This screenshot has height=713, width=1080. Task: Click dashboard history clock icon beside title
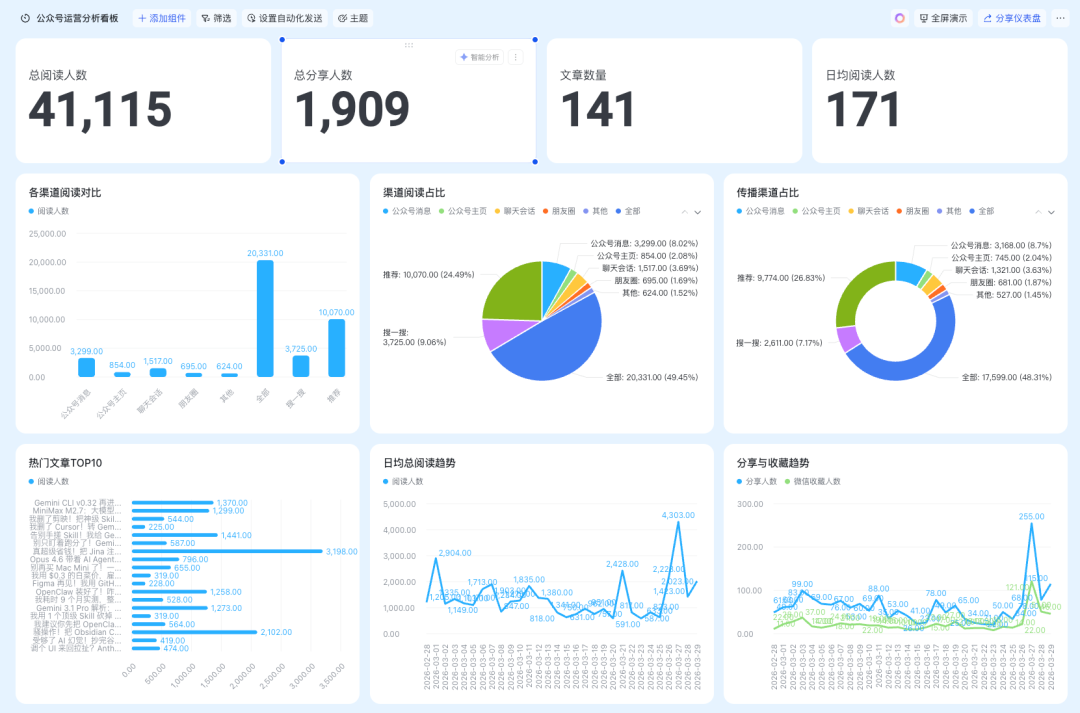point(25,19)
